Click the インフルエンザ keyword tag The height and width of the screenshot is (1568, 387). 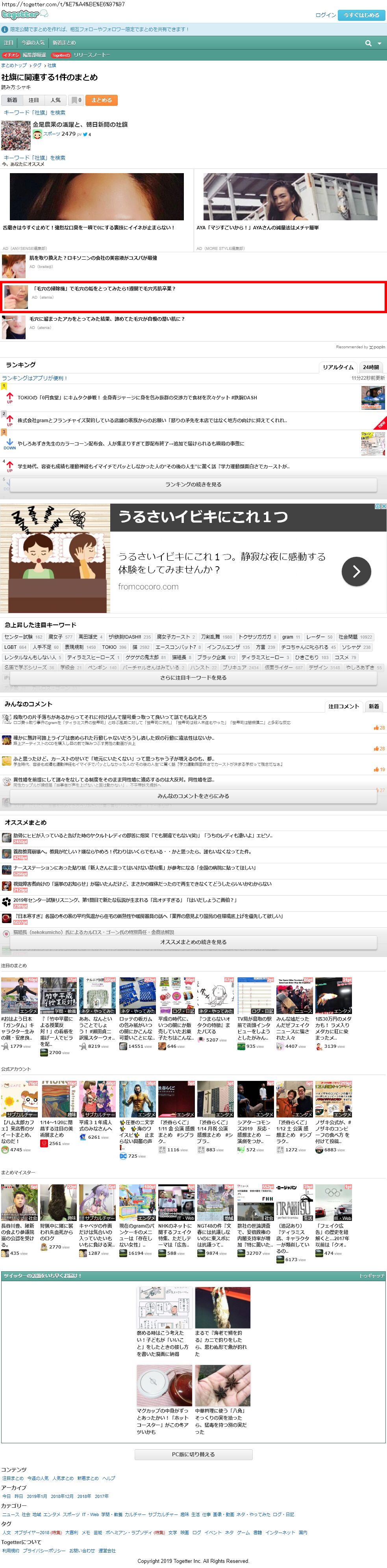click(228, 647)
